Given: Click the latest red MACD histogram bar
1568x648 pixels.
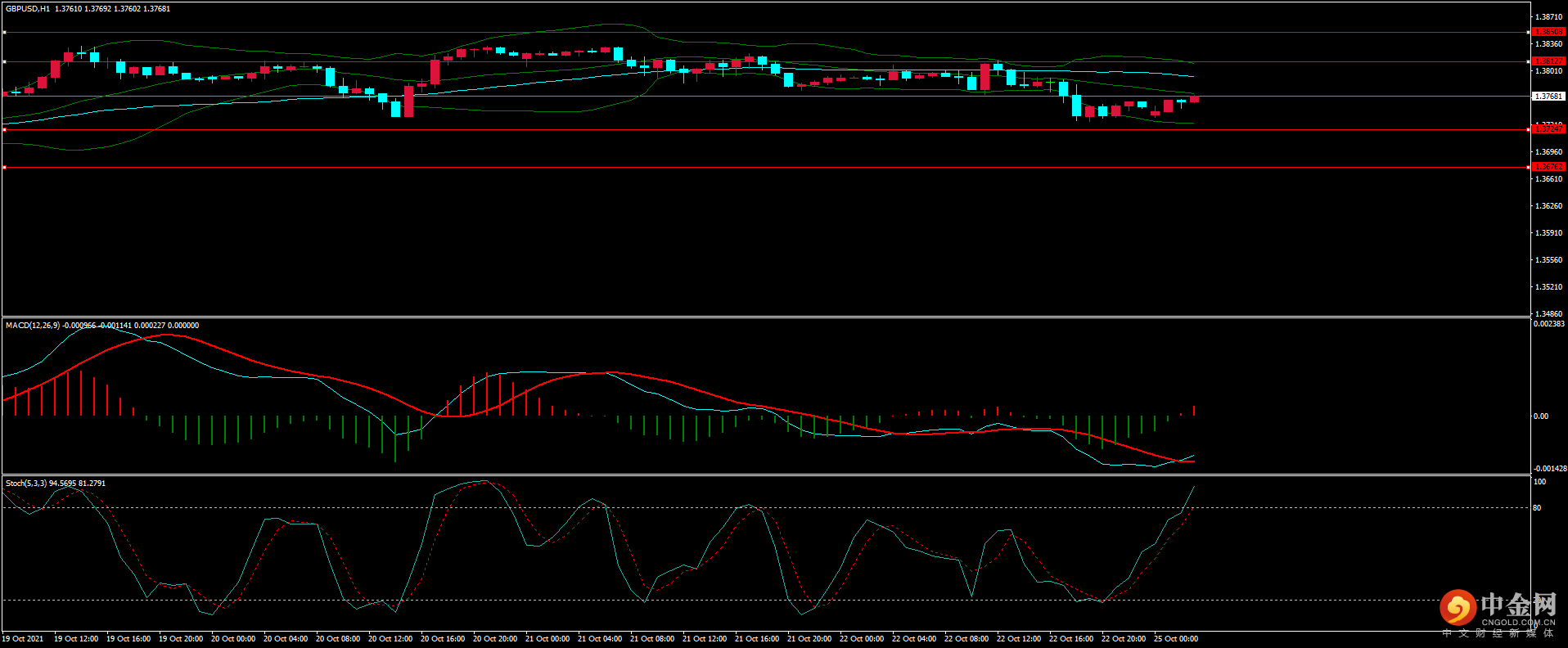Looking at the screenshot, I should (1194, 411).
